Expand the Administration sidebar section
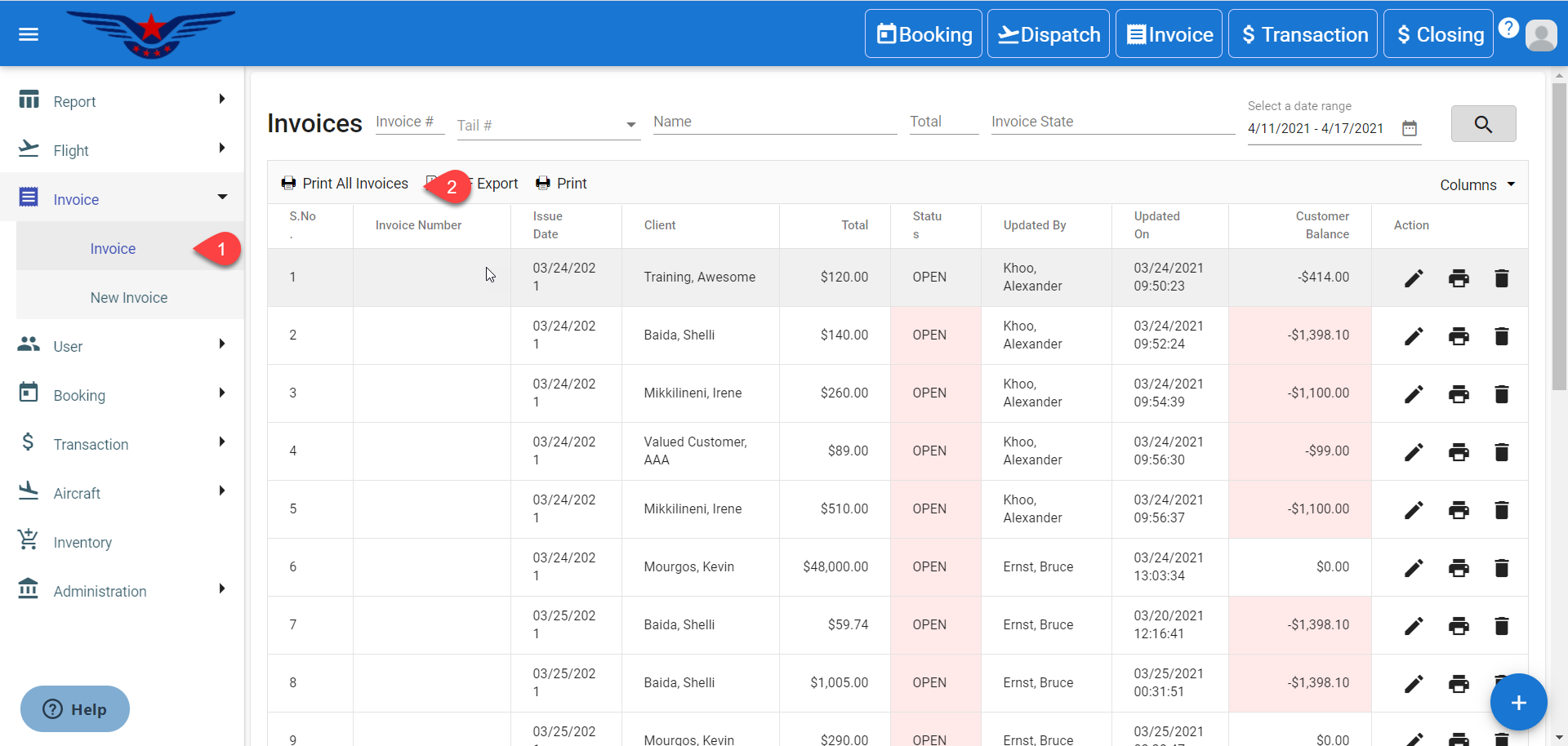Image resolution: width=1568 pixels, height=746 pixels. coord(122,591)
